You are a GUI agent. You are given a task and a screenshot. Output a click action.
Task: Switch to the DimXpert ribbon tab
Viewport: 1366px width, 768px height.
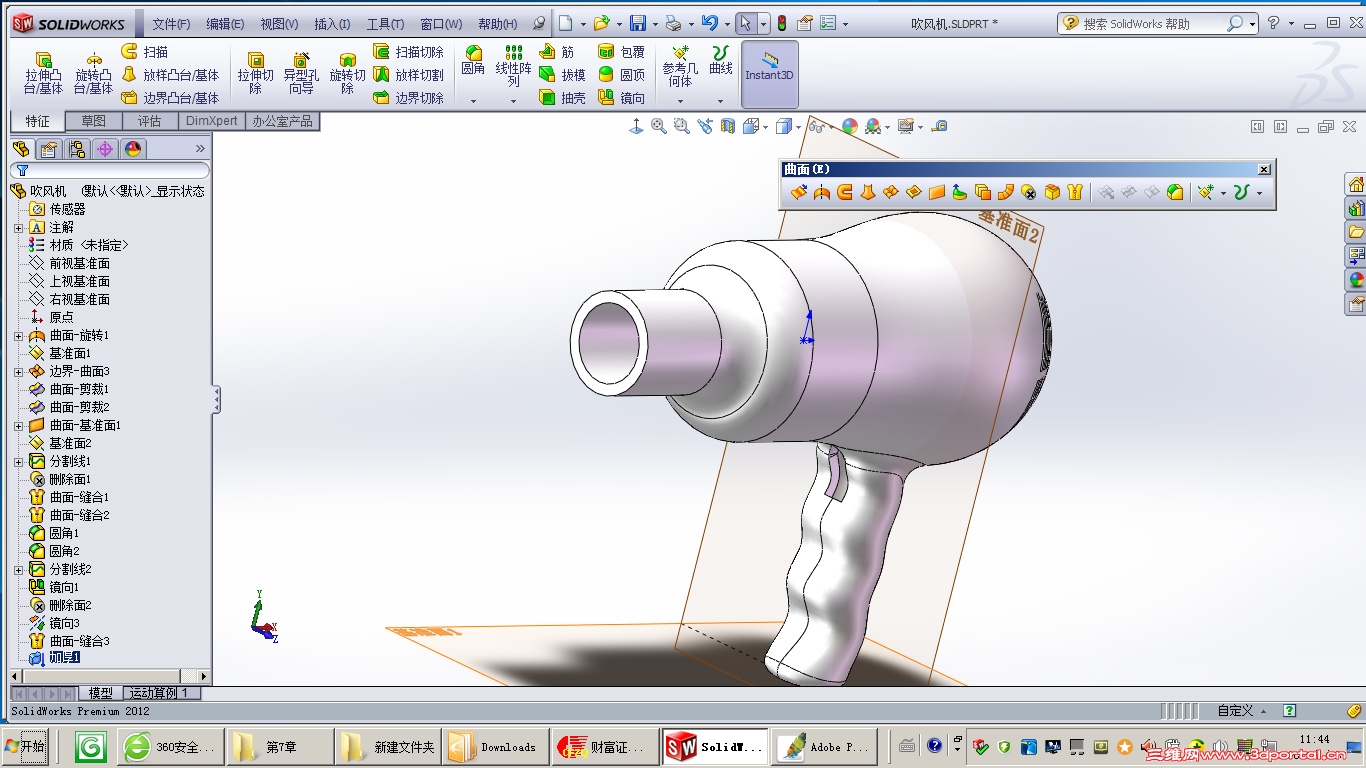pos(212,121)
